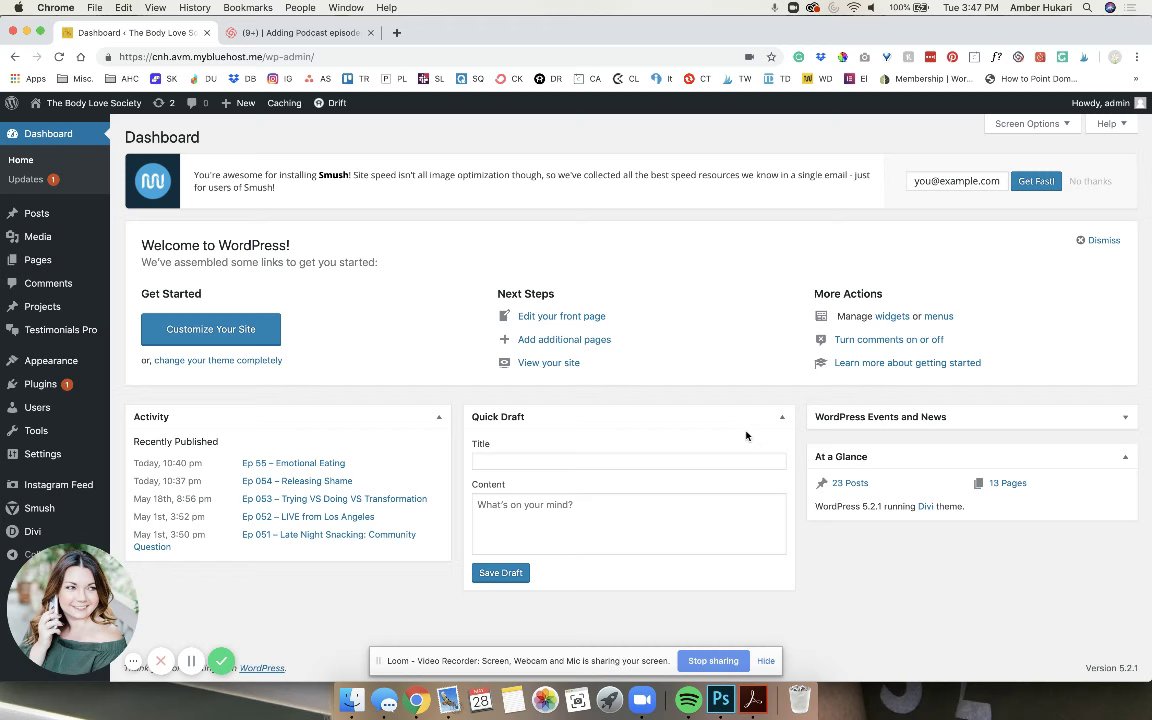Switch to the Adding Podcast episode tab
Viewport: 1152px width, 720px height.
click(300, 32)
